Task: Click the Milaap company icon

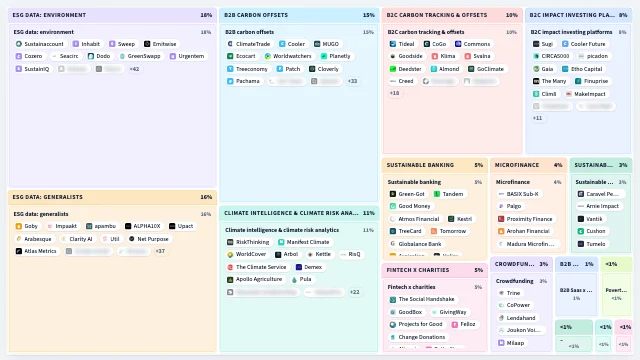Action: (501, 343)
